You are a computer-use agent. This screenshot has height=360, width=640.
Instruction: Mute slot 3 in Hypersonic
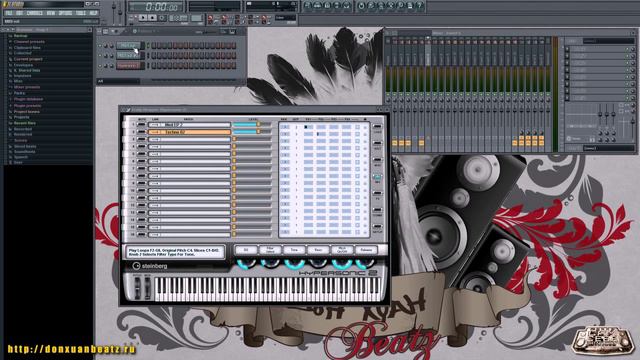pos(141,139)
